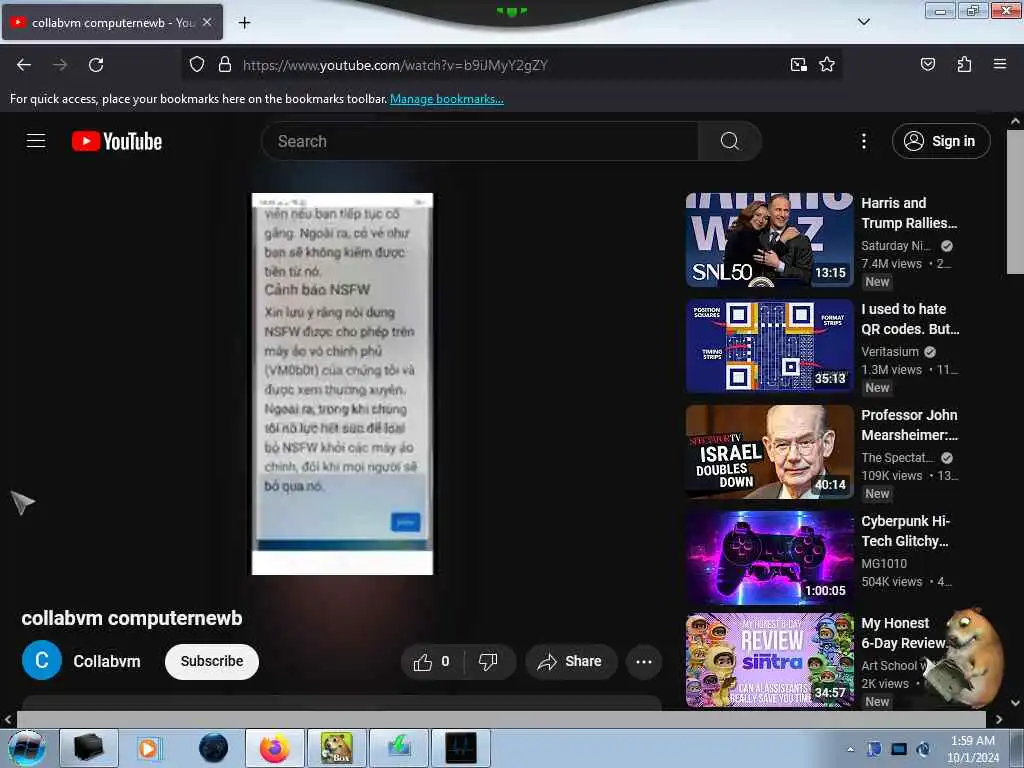1024x768 pixels.
Task: Open Manage bookmarks link
Action: pyautogui.click(x=447, y=99)
